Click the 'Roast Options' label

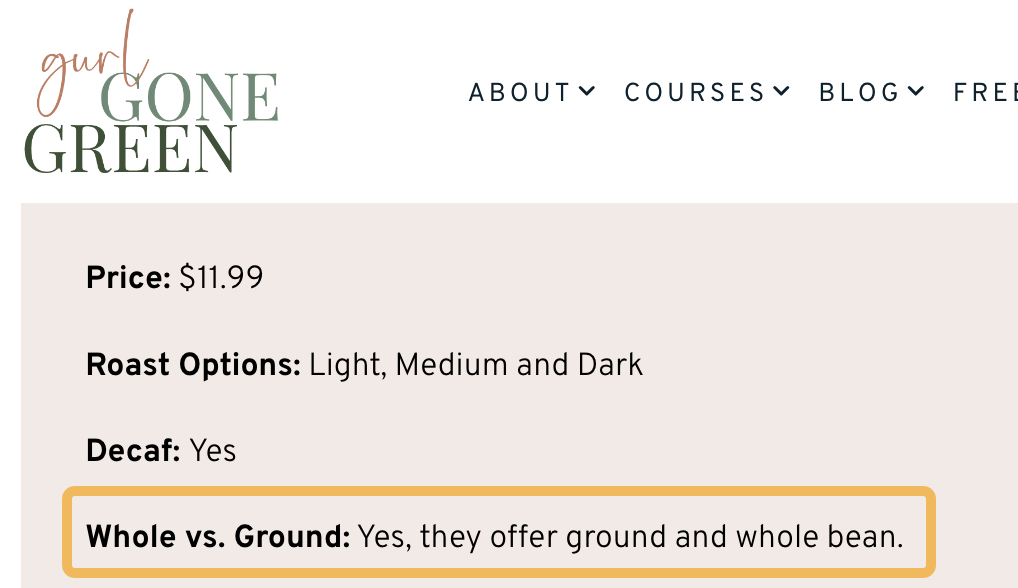pos(190,365)
